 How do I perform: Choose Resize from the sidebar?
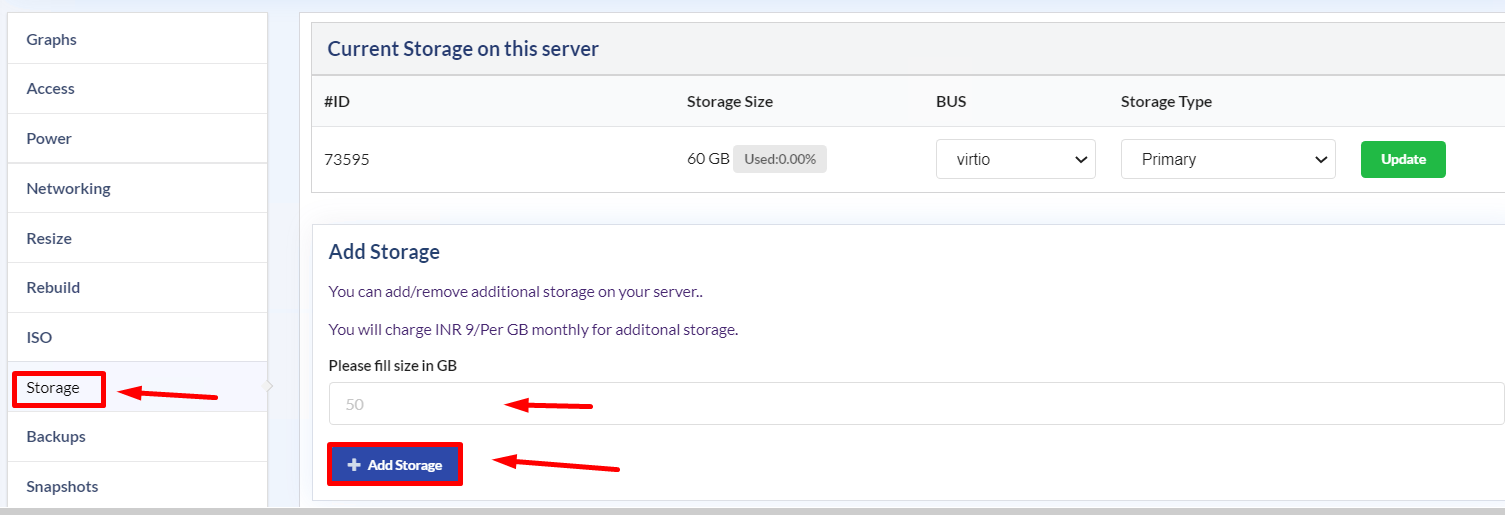click(137, 238)
